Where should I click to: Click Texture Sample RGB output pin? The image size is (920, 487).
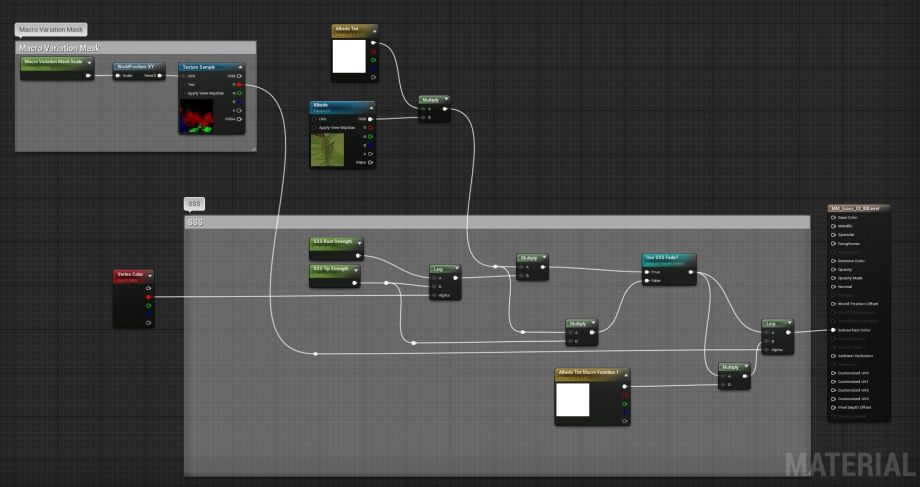coord(239,76)
